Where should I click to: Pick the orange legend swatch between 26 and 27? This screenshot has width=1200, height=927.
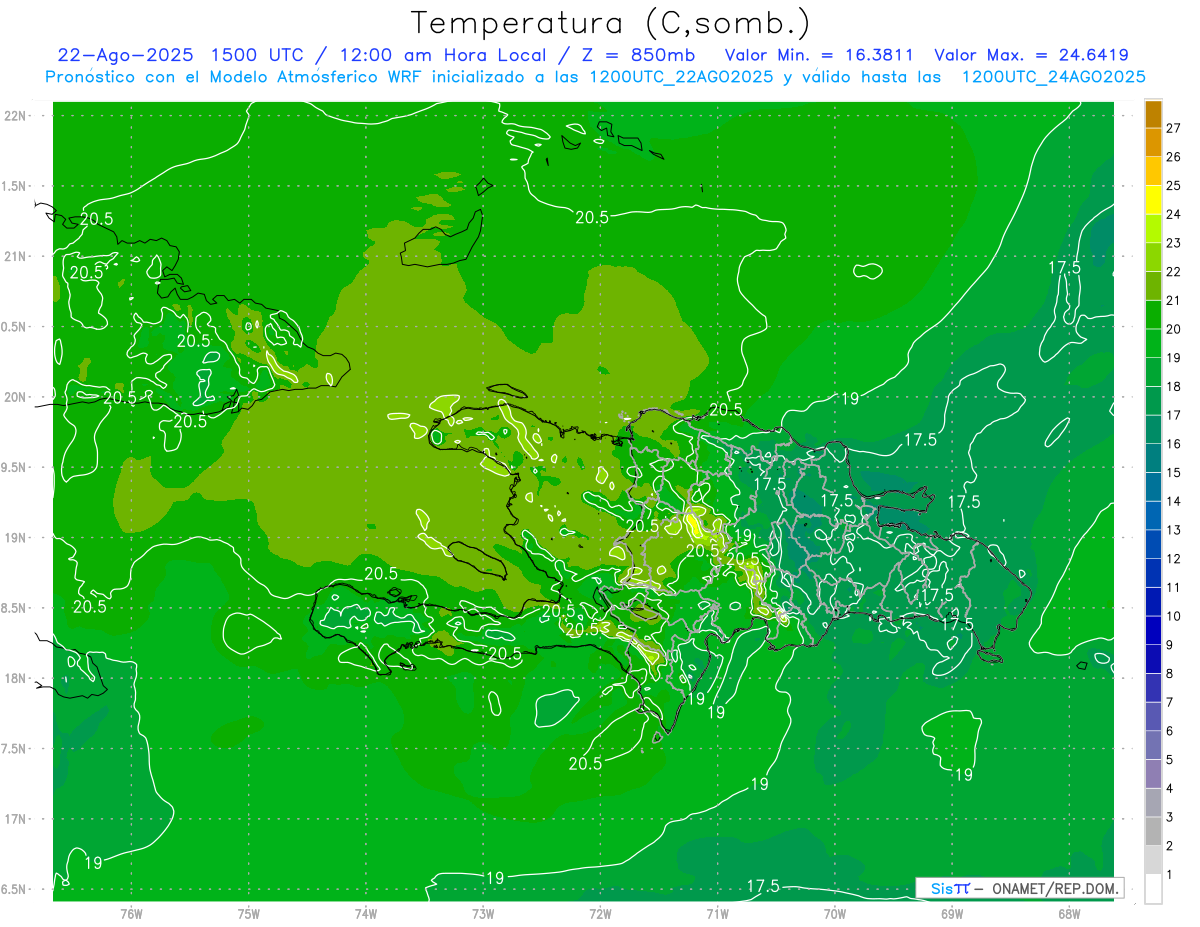coord(1153,142)
